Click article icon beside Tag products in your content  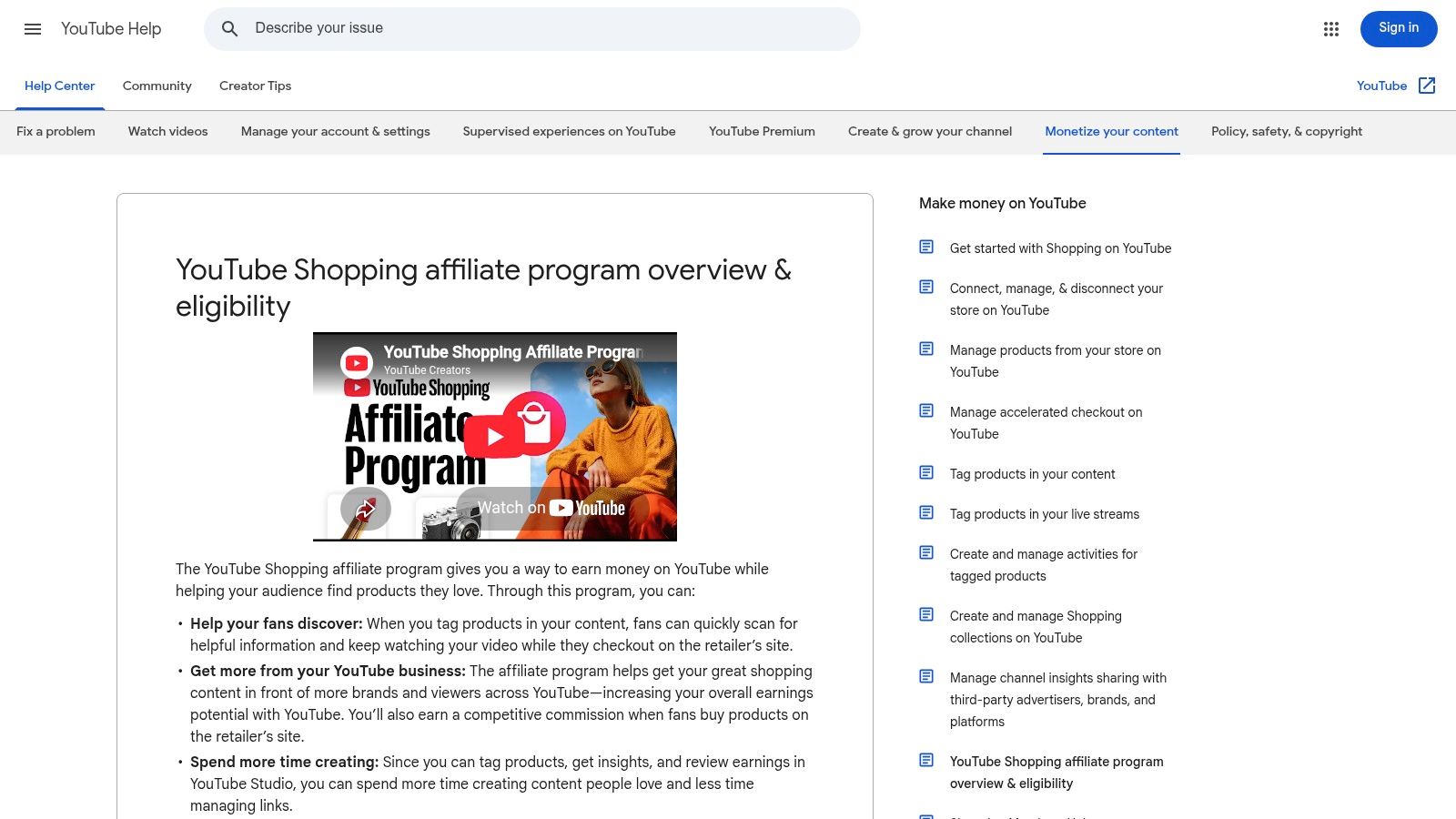point(926,472)
